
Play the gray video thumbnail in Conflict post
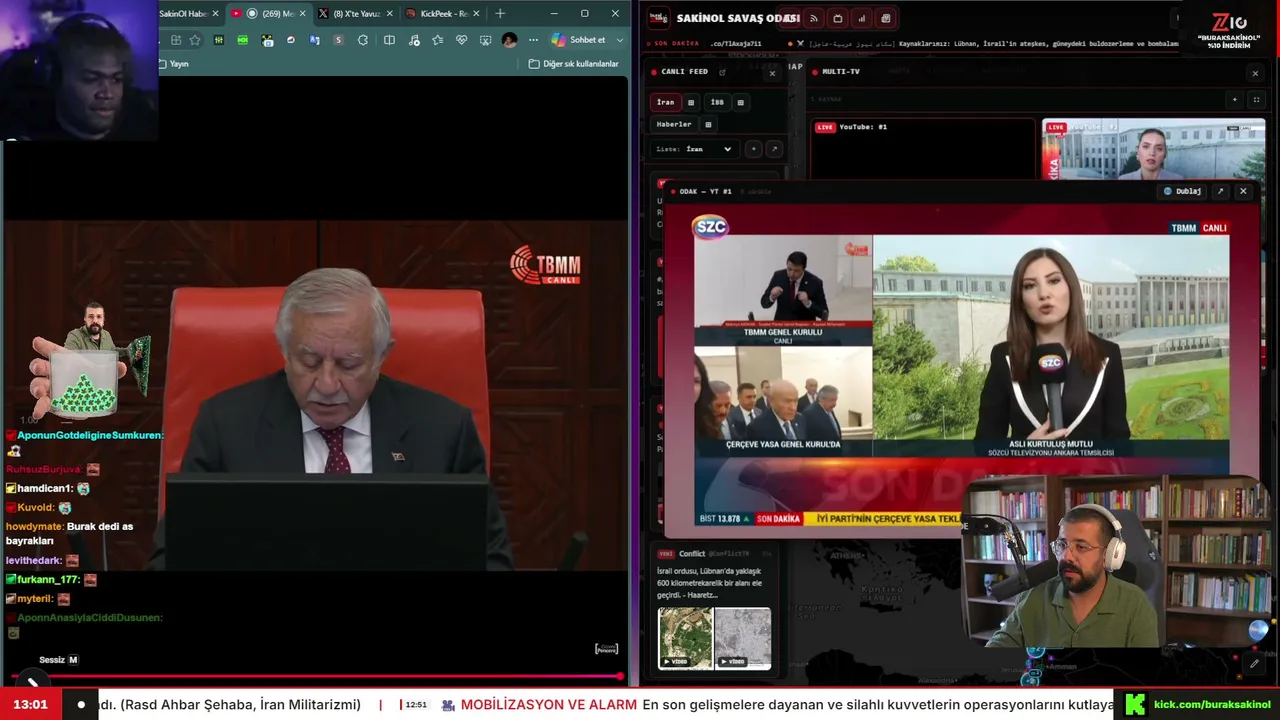(743, 638)
